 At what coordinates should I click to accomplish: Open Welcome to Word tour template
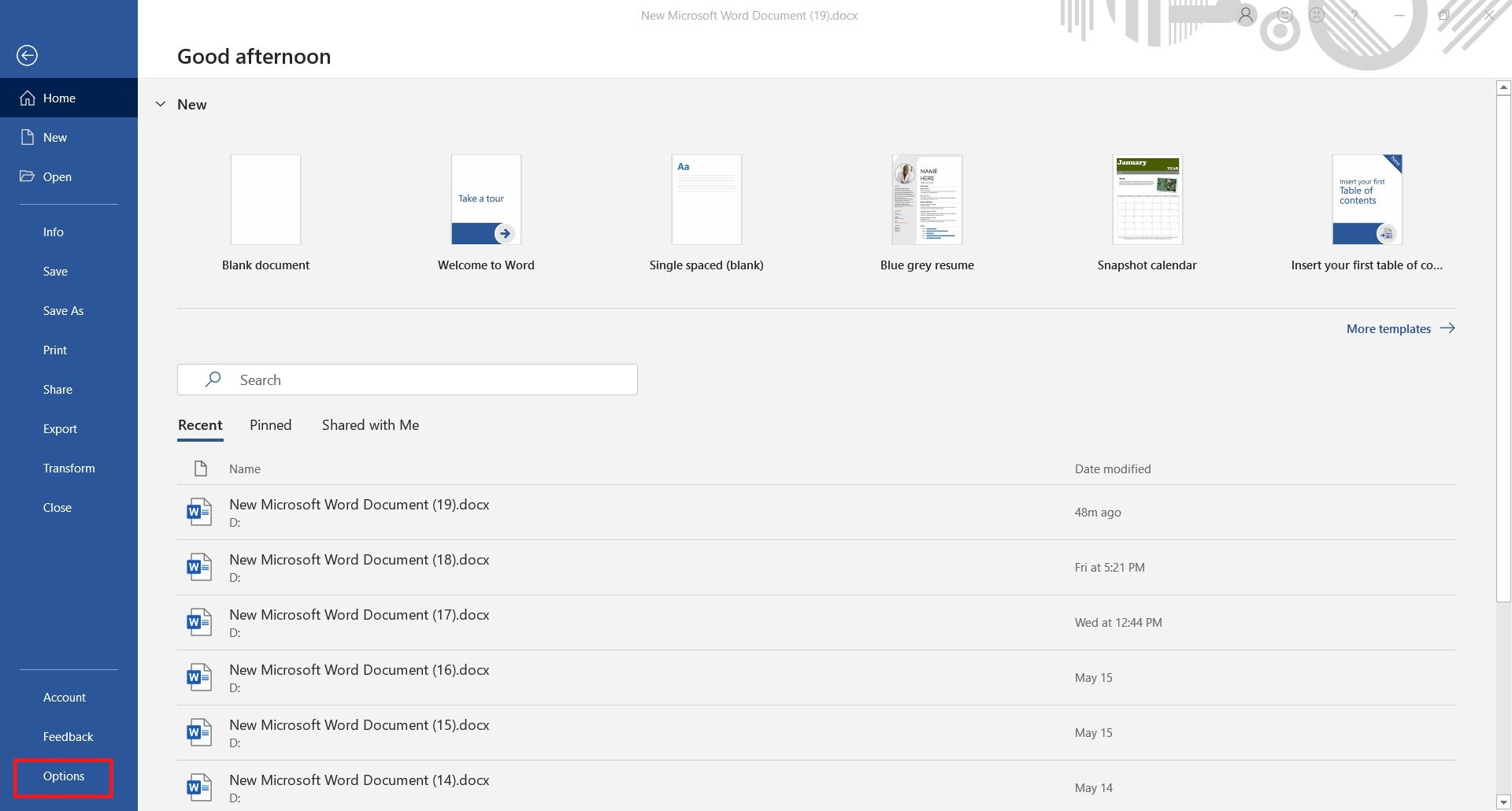[486, 213]
